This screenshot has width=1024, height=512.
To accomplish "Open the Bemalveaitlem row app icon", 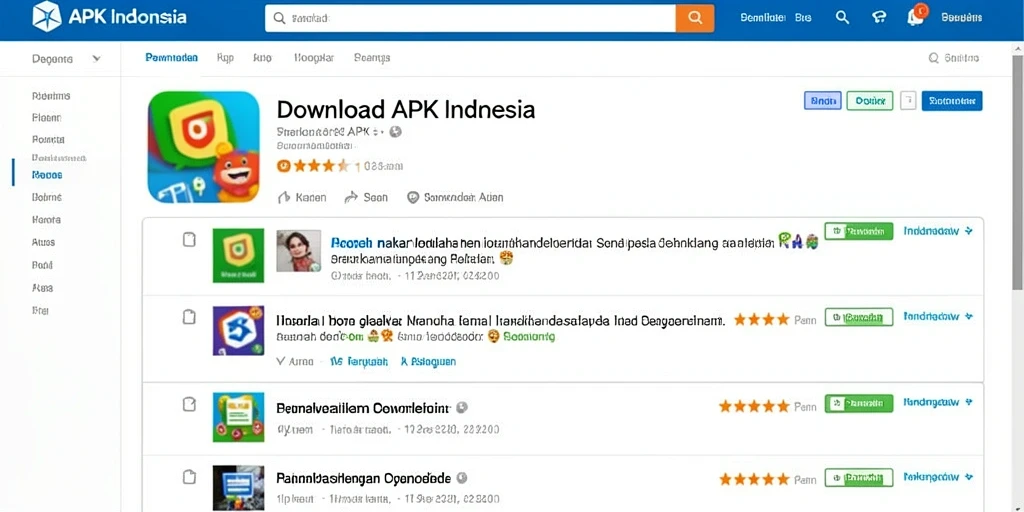I will (238, 417).
